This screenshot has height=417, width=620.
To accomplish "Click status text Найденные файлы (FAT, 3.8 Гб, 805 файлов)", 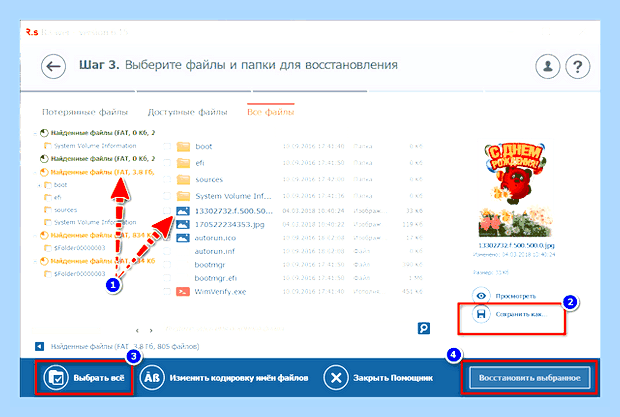I will coord(125,347).
